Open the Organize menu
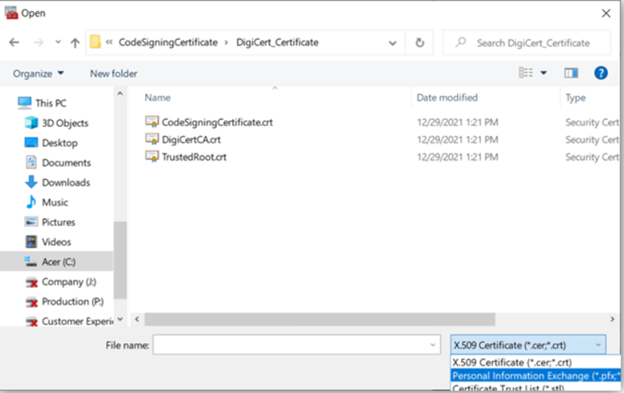 click(x=38, y=74)
